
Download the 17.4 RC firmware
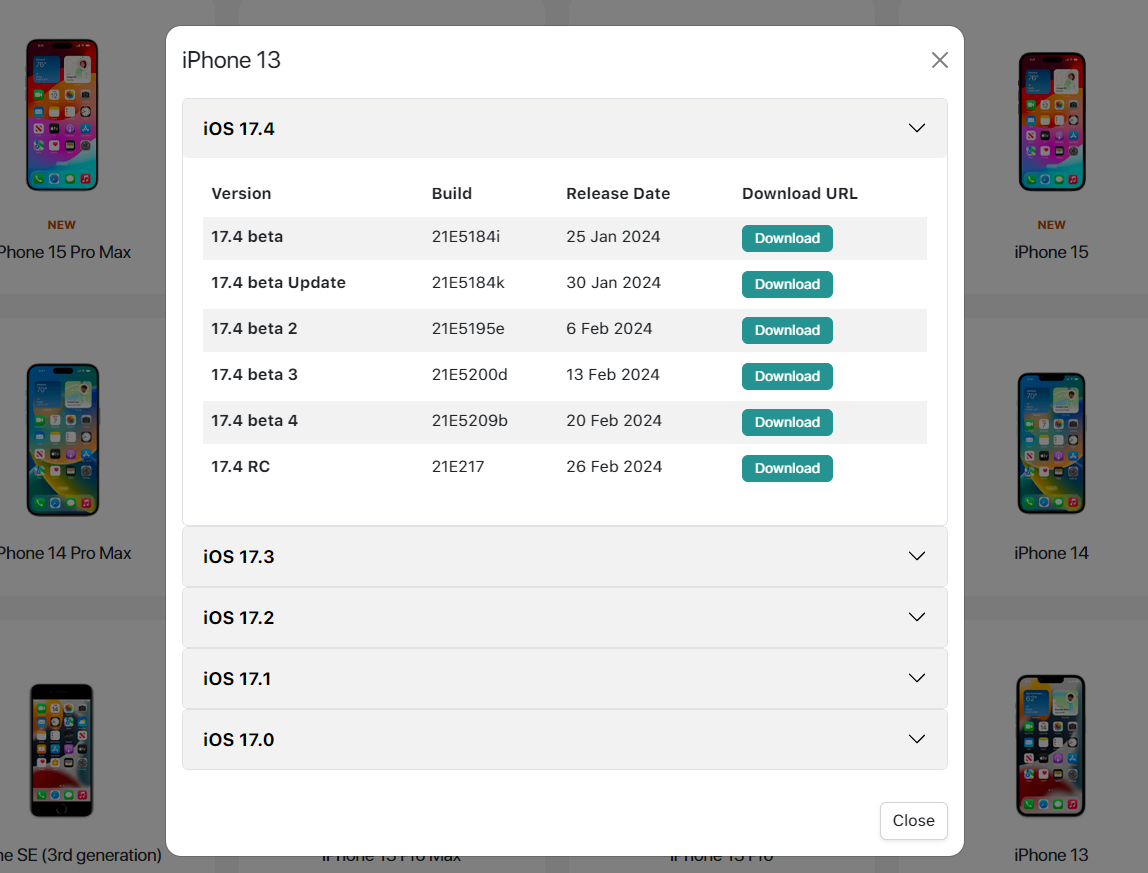tap(787, 469)
